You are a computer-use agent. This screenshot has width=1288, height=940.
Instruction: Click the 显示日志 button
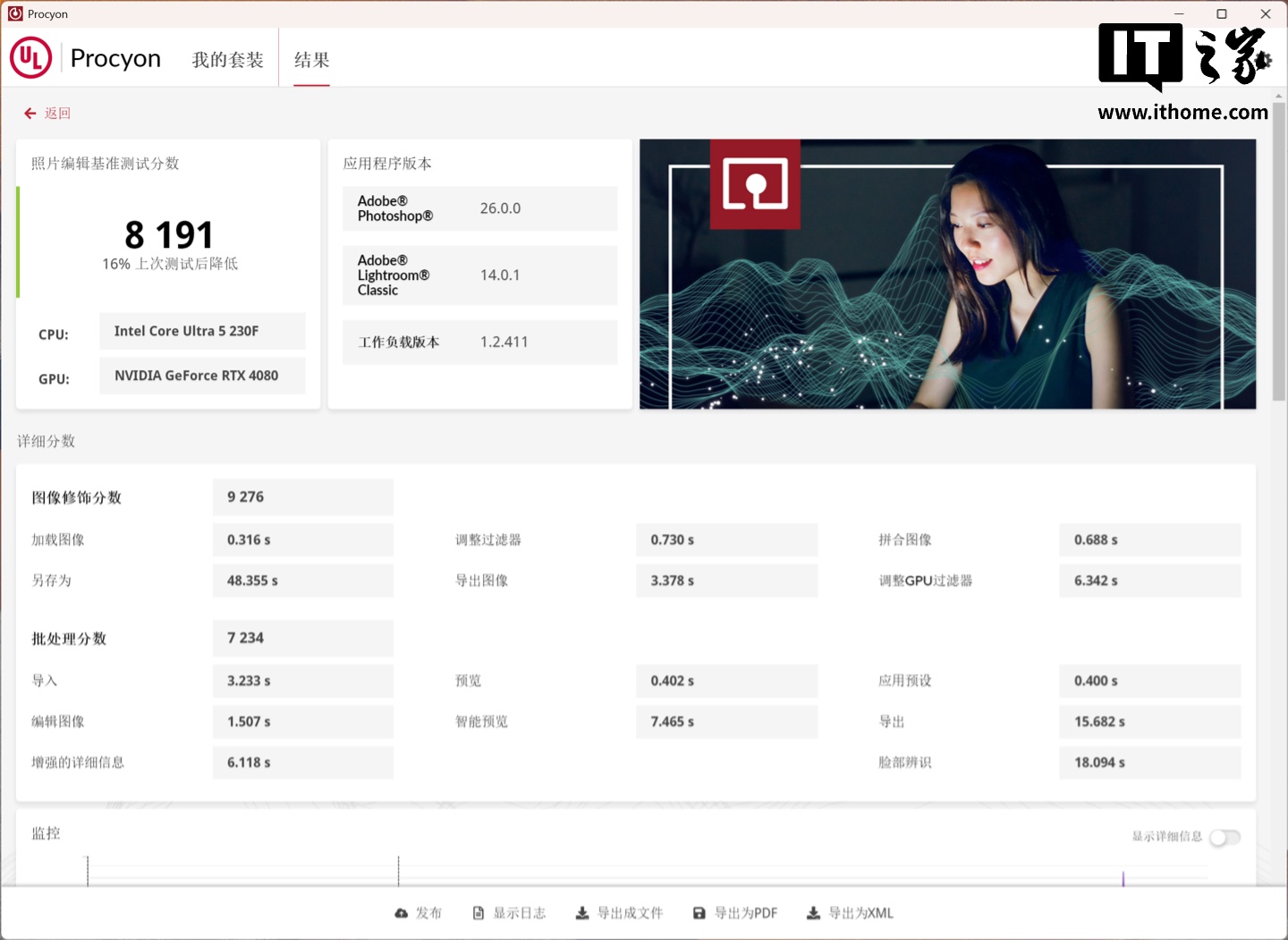520,913
